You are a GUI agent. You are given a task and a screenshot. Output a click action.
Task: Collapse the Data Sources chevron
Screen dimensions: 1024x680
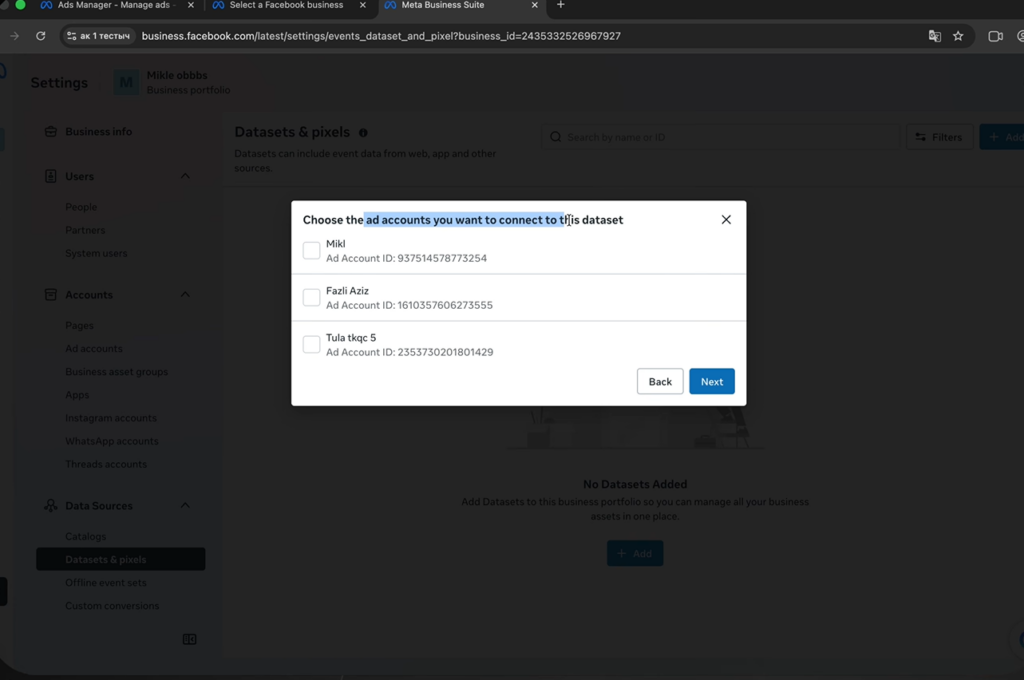[x=185, y=506]
